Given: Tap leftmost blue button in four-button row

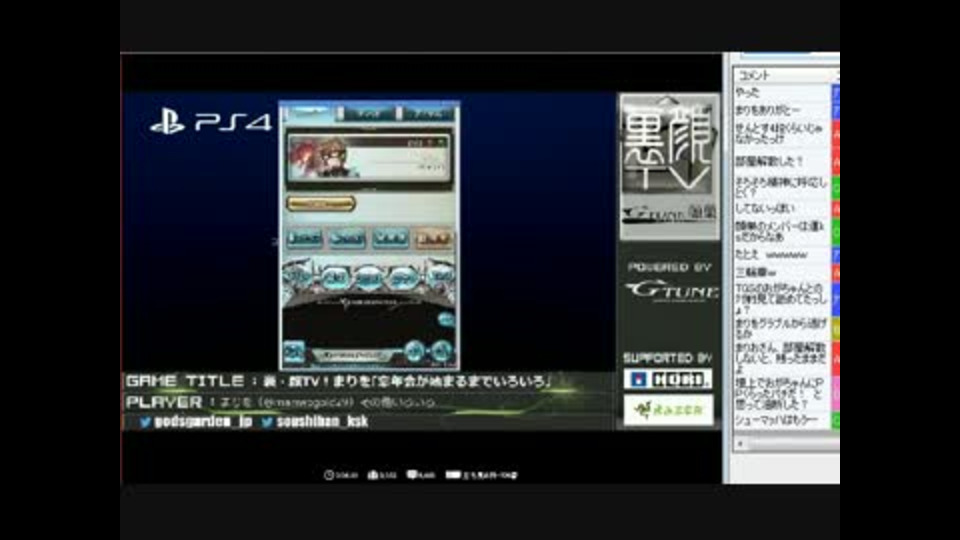Looking at the screenshot, I should (304, 238).
